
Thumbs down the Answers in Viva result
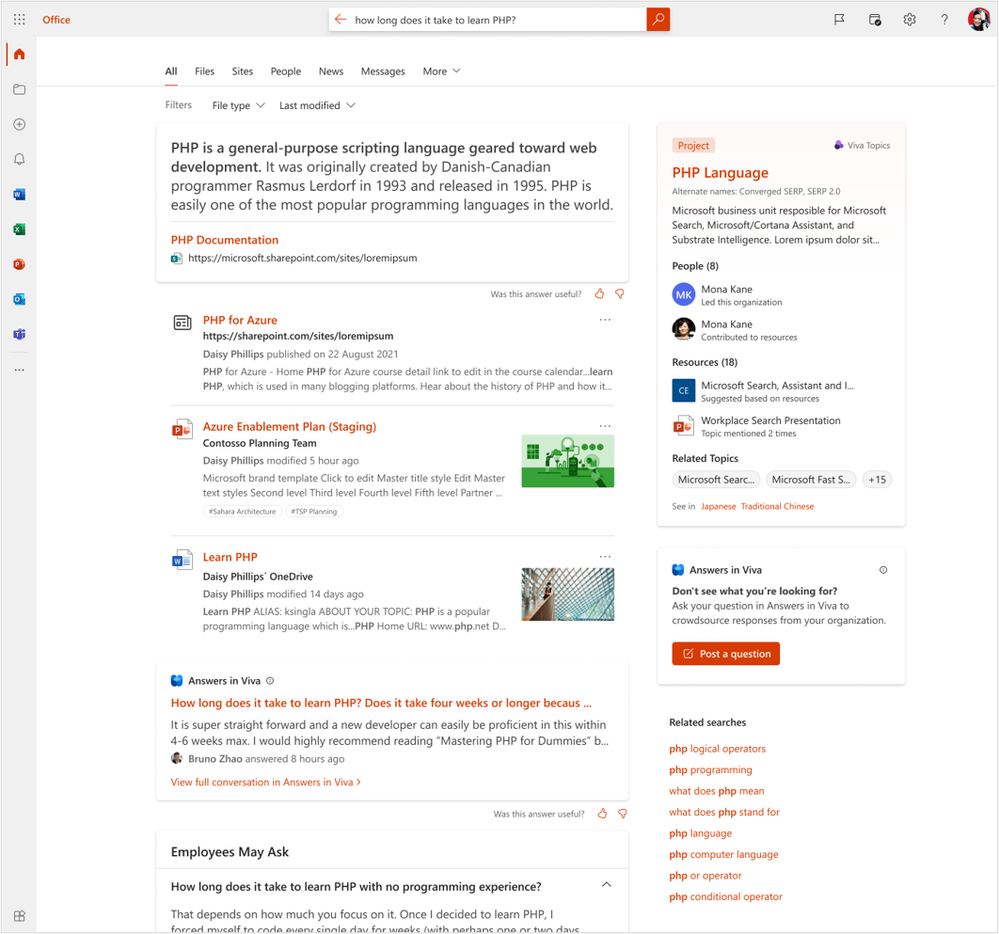[622, 814]
